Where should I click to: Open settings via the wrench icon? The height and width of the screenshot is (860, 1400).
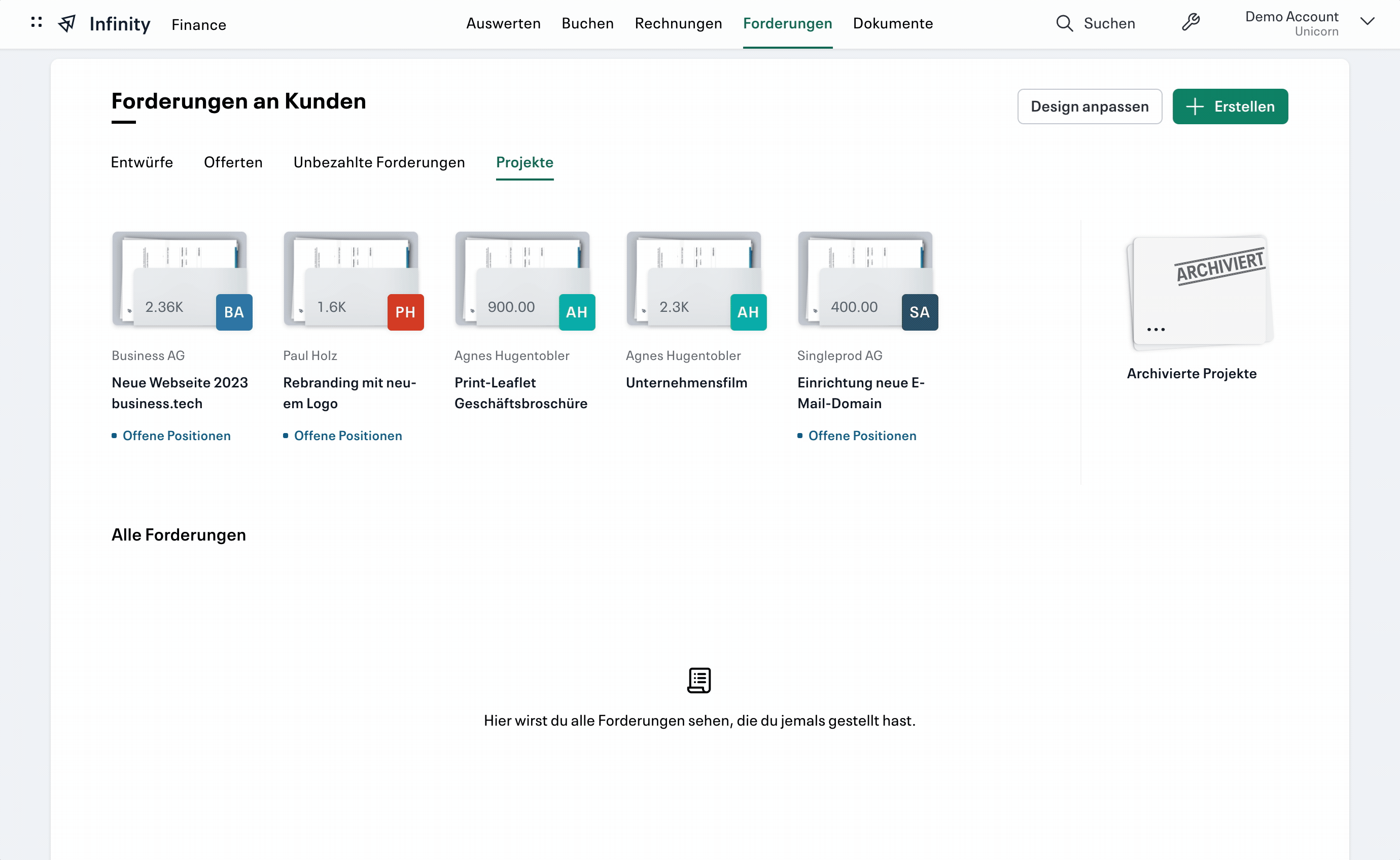coord(1191,23)
